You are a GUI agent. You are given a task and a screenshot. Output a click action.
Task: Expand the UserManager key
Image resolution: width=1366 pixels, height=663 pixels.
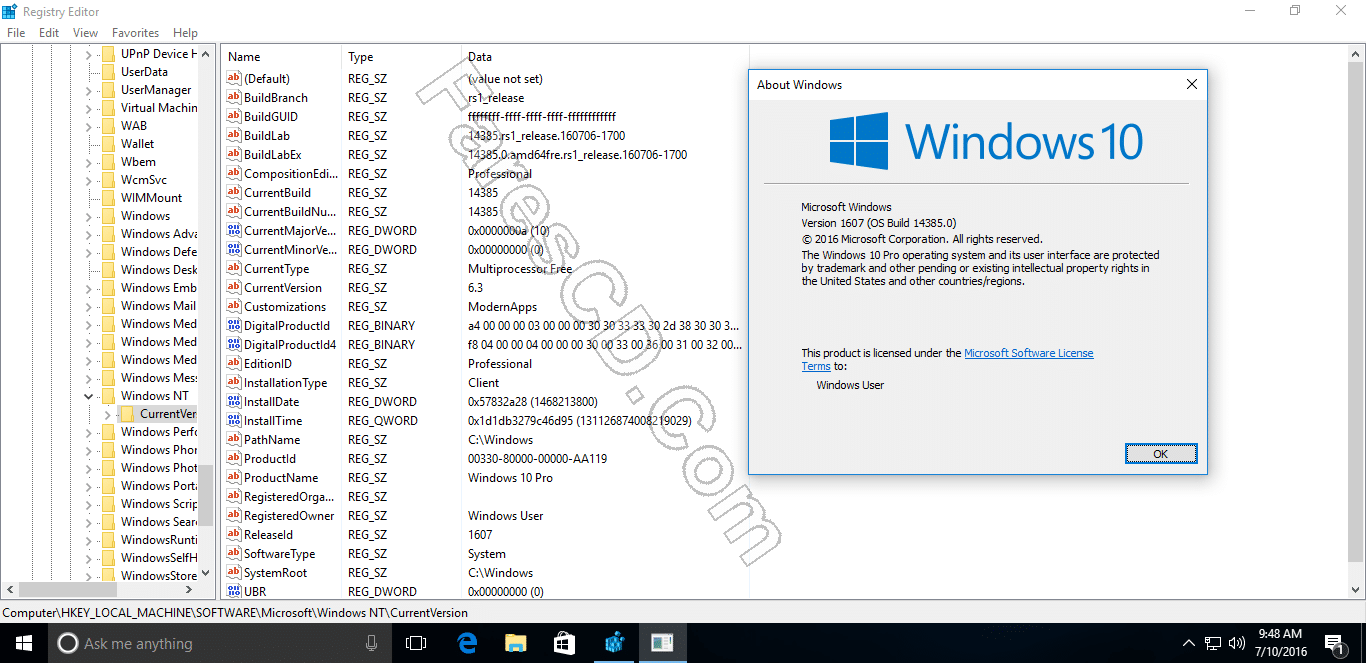(88, 90)
